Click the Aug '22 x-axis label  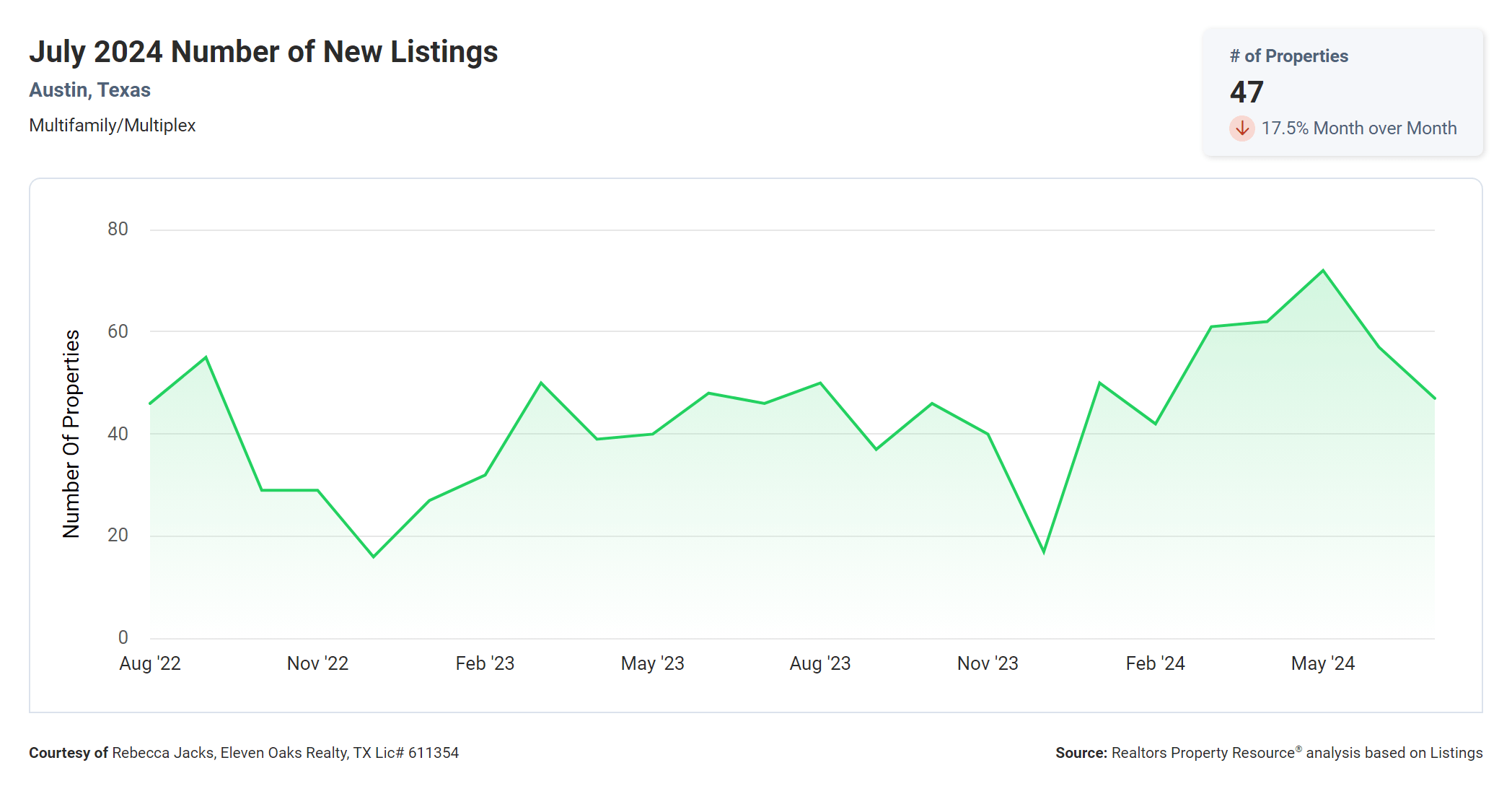(x=150, y=663)
